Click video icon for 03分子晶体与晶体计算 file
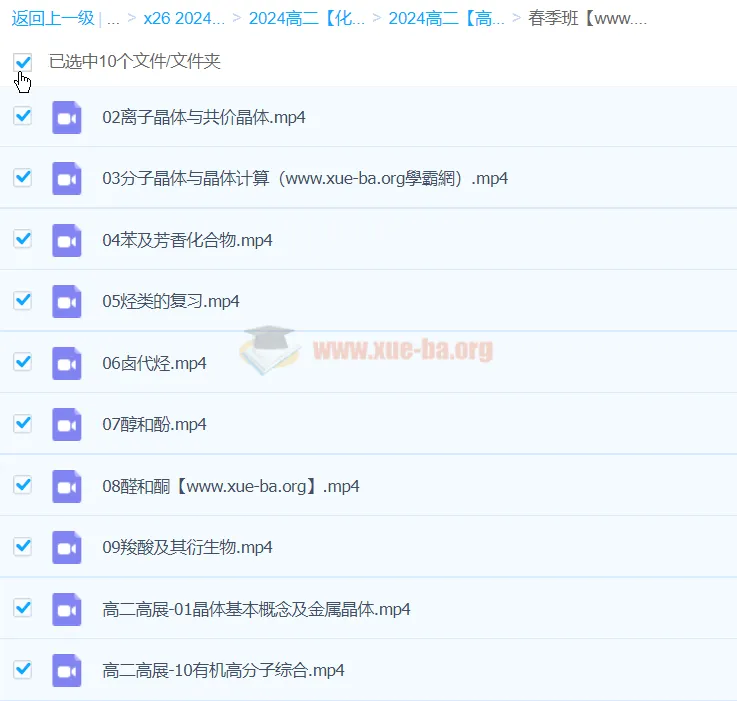 pyautogui.click(x=67, y=178)
